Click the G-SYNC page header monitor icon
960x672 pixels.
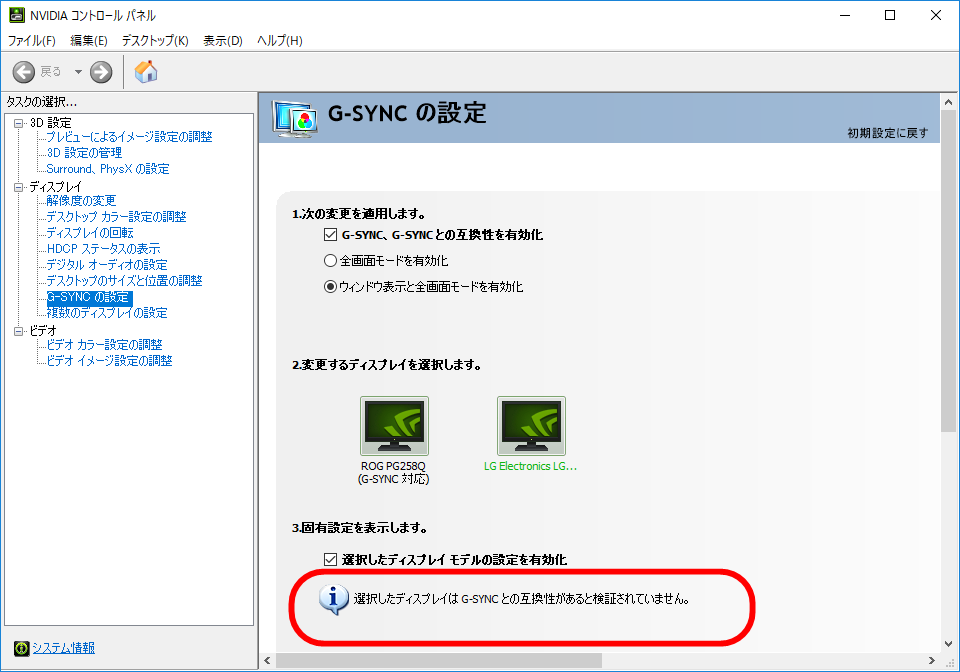(295, 119)
